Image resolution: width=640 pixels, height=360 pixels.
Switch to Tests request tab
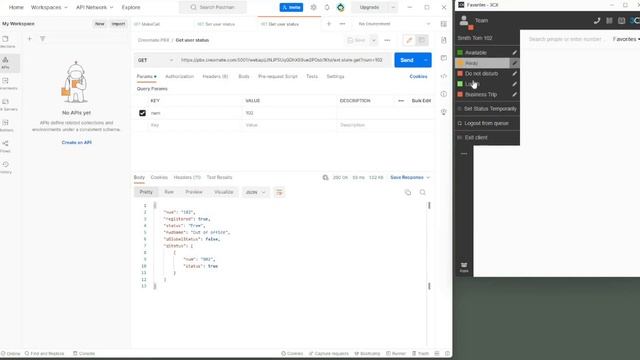point(312,76)
